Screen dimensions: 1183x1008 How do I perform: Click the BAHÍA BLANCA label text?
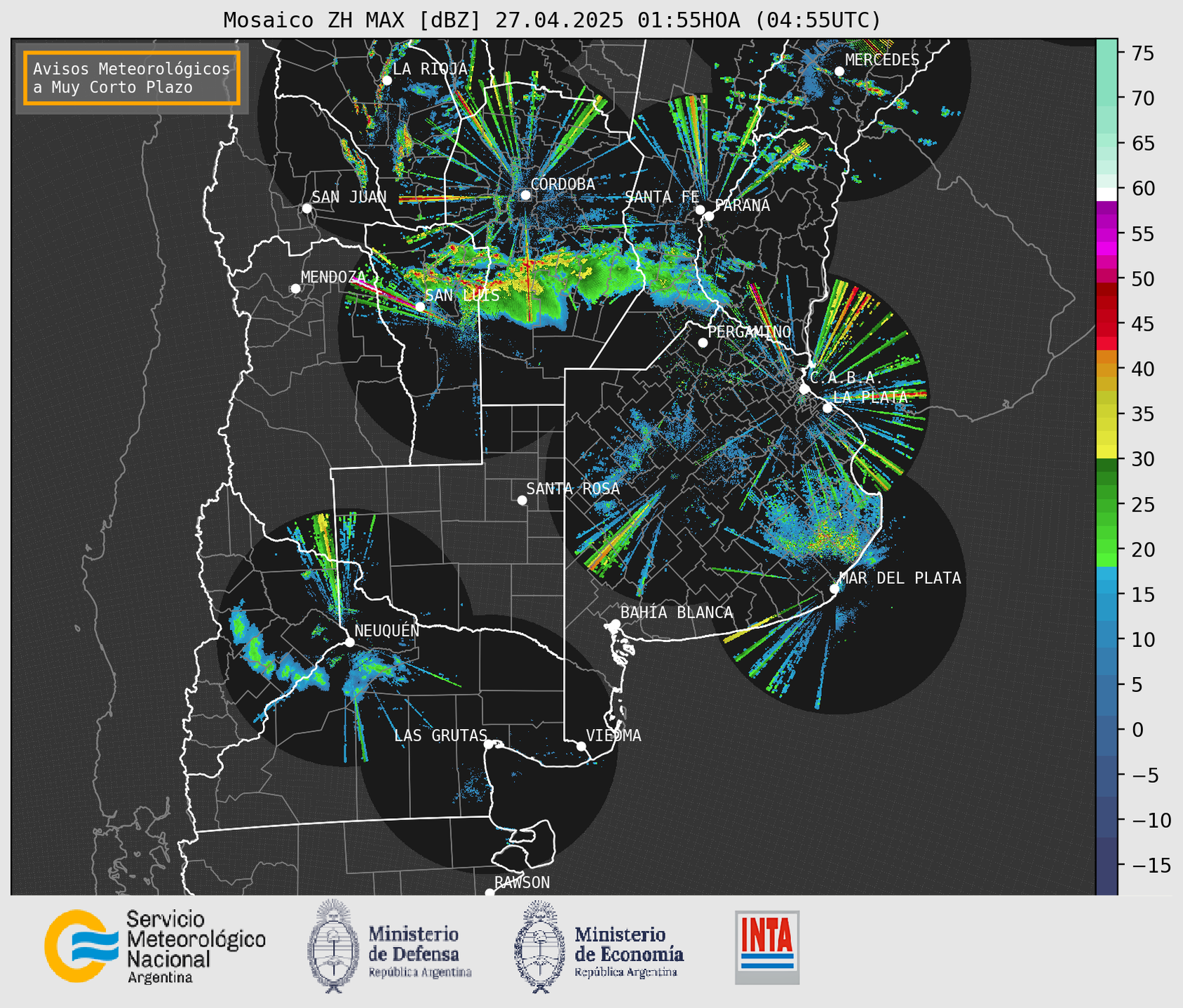pos(677,613)
